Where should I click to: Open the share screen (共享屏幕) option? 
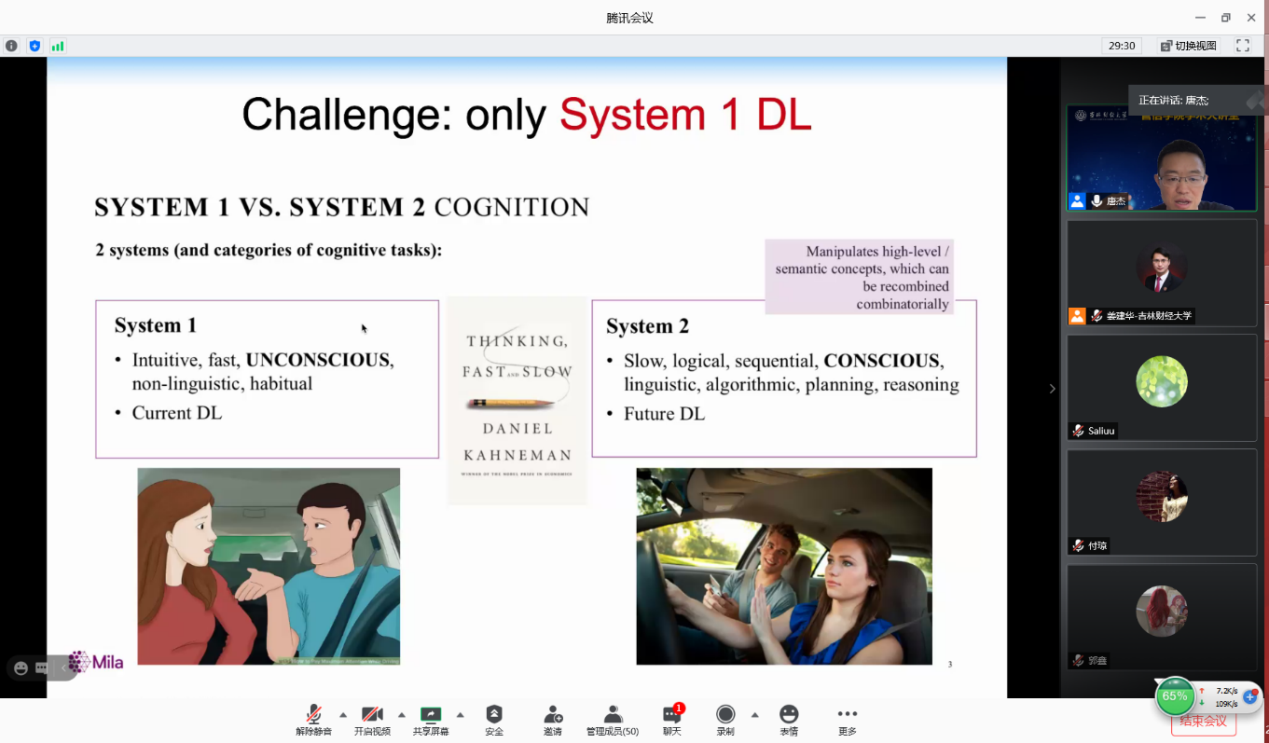click(431, 719)
